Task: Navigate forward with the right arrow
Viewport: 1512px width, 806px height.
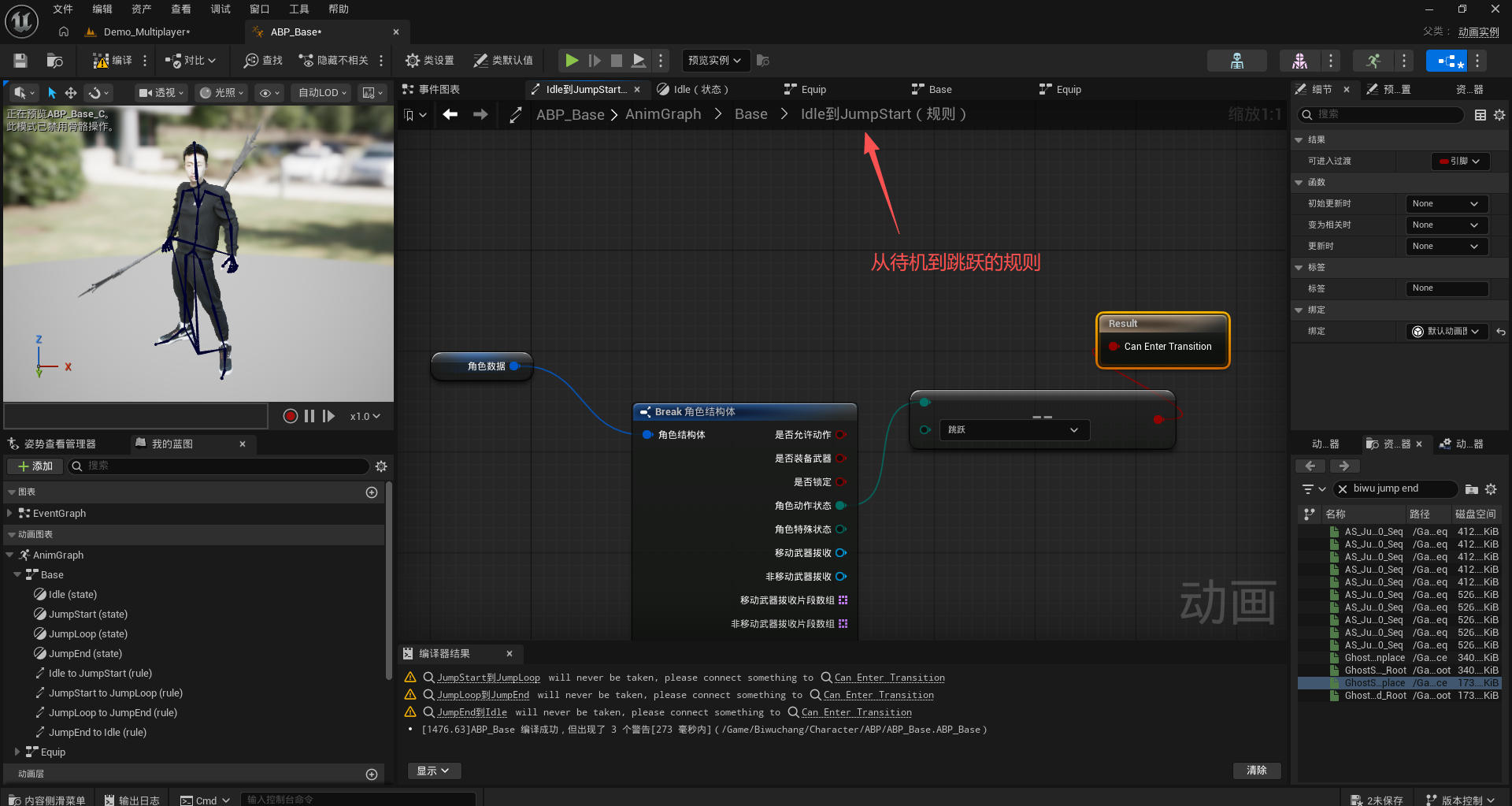Action: click(480, 115)
